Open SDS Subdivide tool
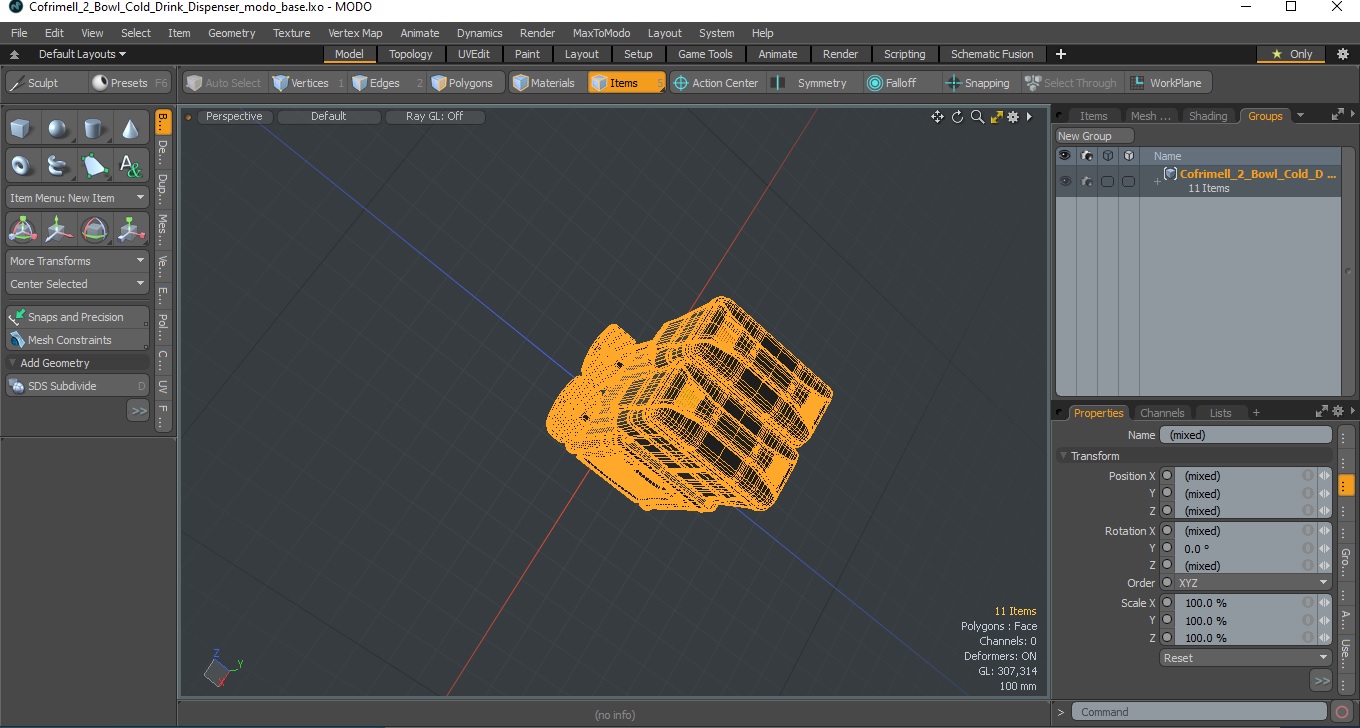This screenshot has height=728, width=1360. [77, 386]
